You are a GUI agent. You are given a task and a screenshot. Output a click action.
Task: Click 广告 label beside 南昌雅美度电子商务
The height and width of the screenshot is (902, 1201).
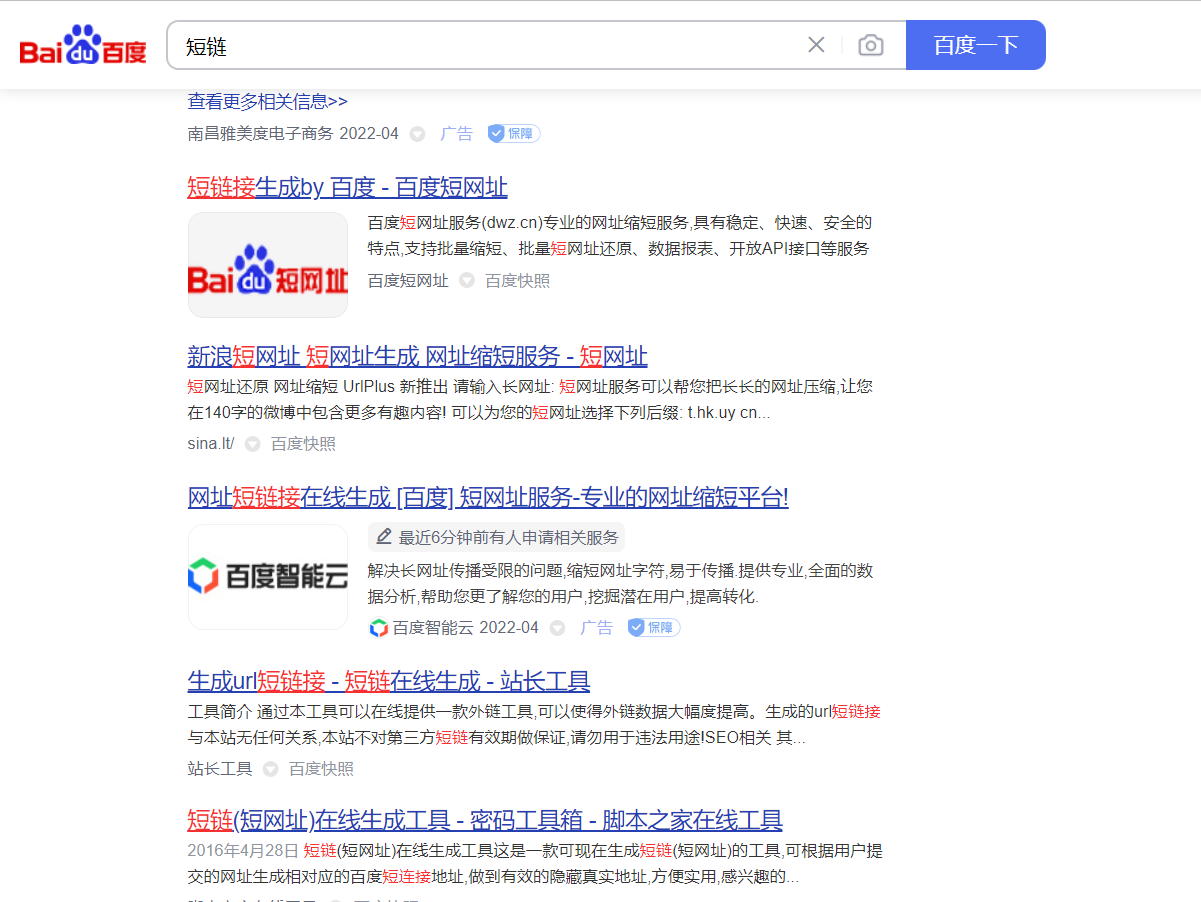coord(457,133)
